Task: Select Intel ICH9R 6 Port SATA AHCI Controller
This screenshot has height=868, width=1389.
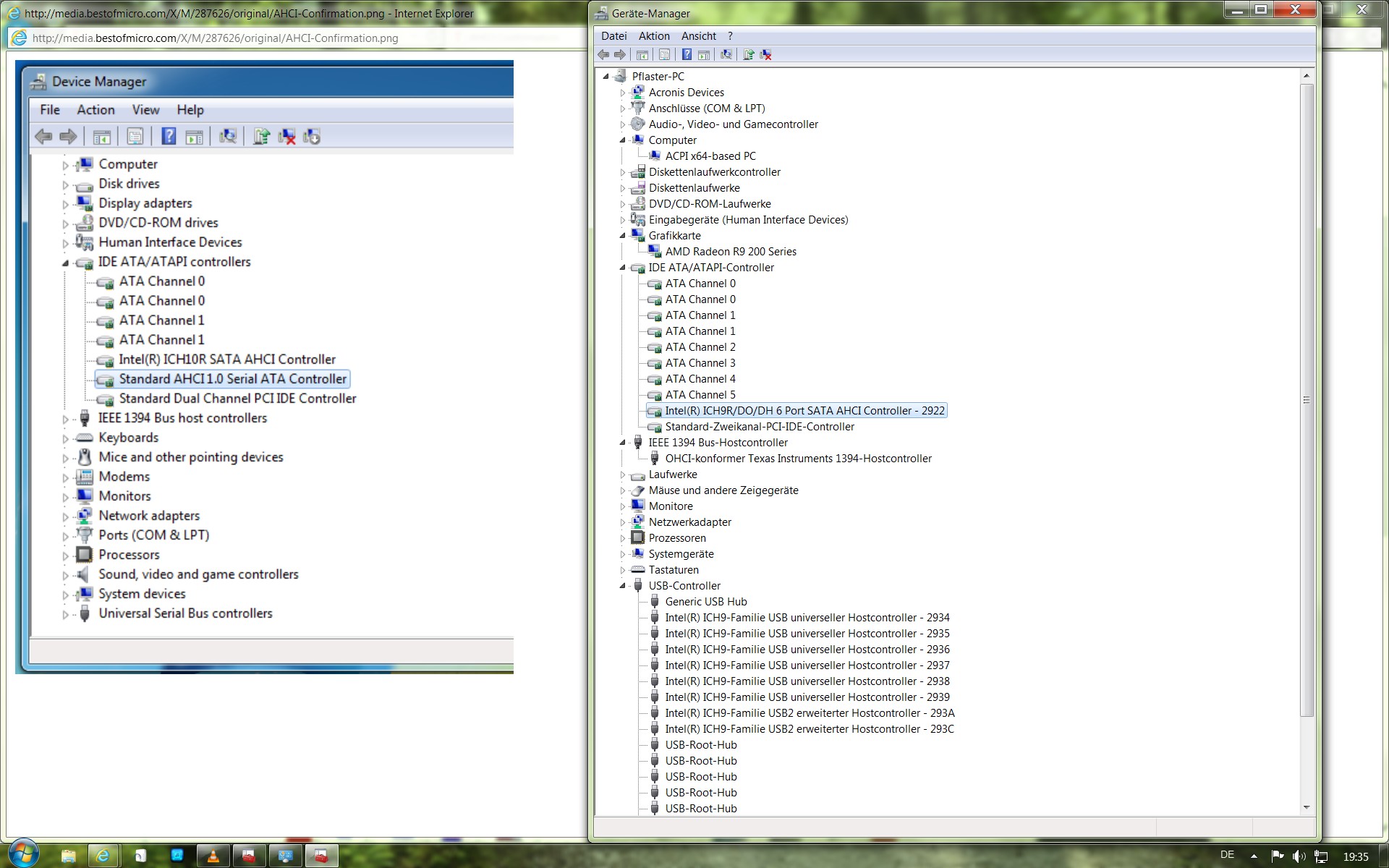Action: (804, 411)
